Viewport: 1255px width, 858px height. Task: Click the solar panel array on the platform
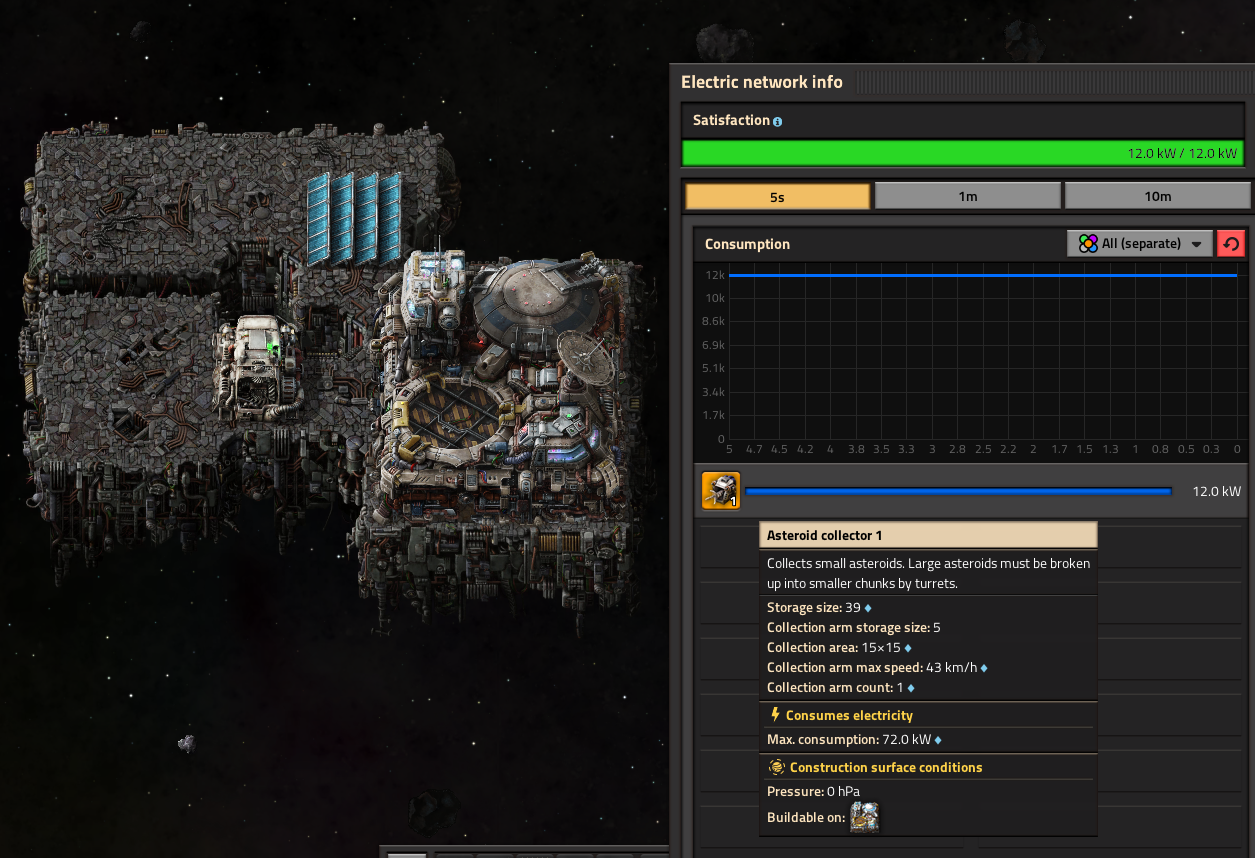[x=354, y=217]
